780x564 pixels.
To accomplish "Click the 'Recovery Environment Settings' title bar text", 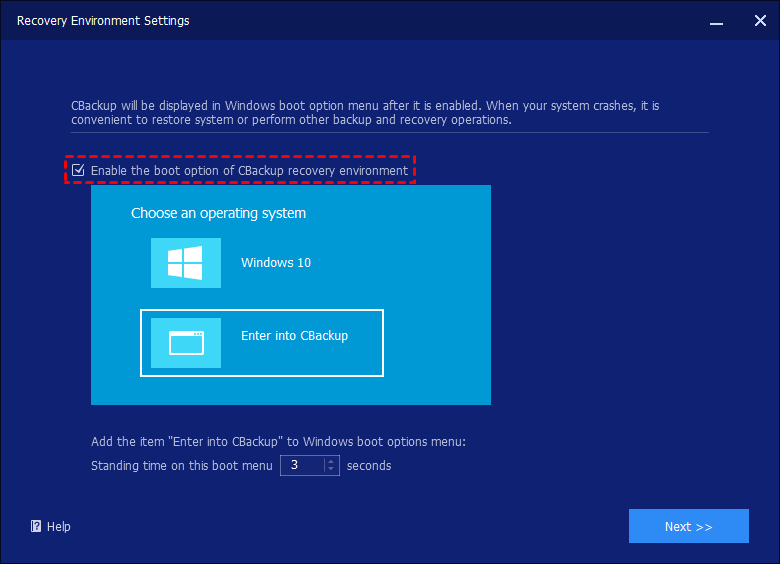I will [x=103, y=20].
